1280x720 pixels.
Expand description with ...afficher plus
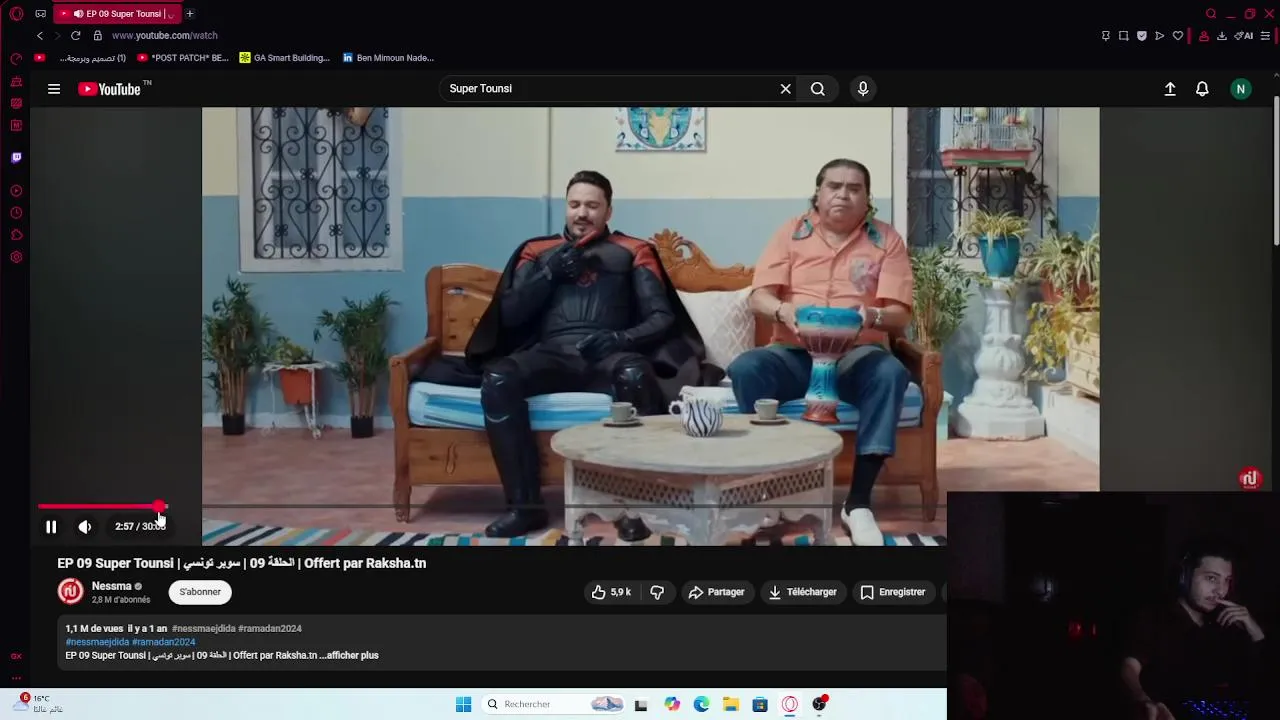(349, 656)
